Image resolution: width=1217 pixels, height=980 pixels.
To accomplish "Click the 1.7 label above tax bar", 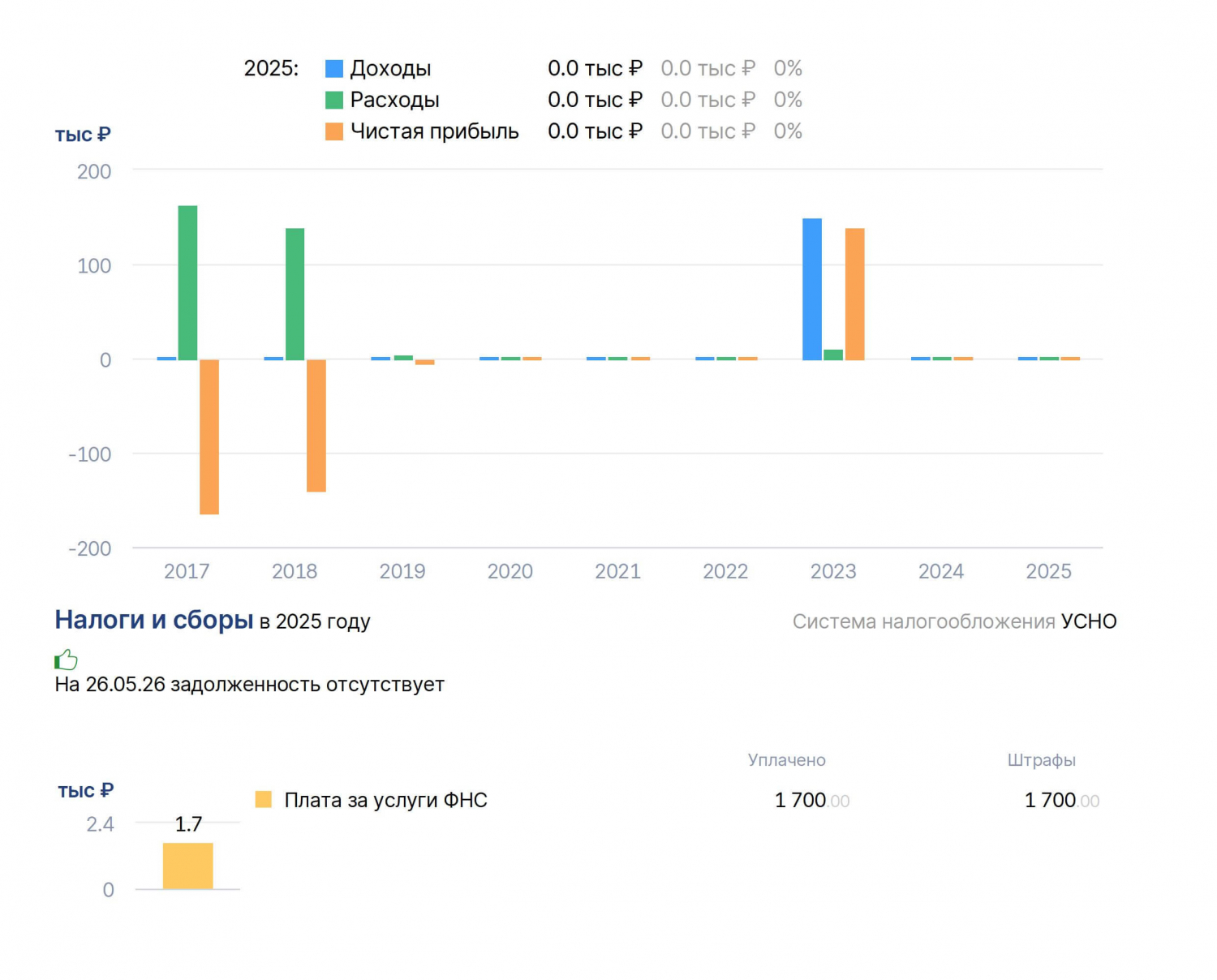I will pyautogui.click(x=188, y=824).
